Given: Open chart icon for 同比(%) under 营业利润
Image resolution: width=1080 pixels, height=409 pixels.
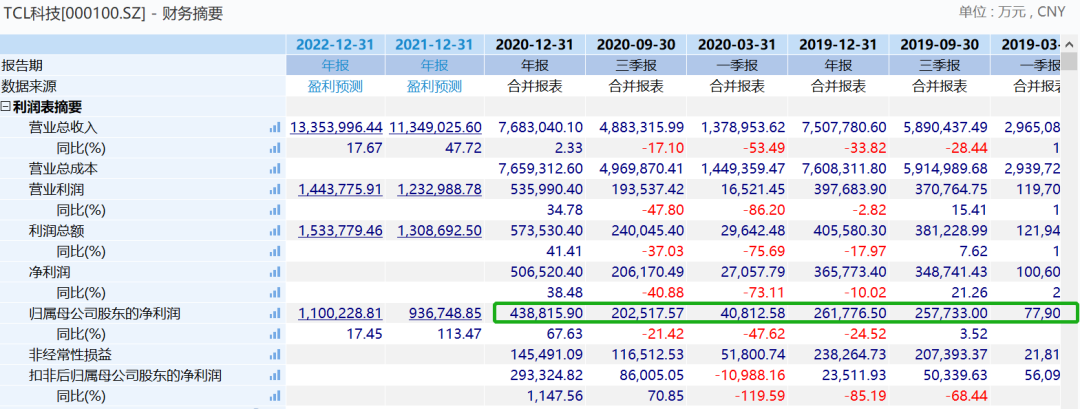Looking at the screenshot, I should (276, 210).
